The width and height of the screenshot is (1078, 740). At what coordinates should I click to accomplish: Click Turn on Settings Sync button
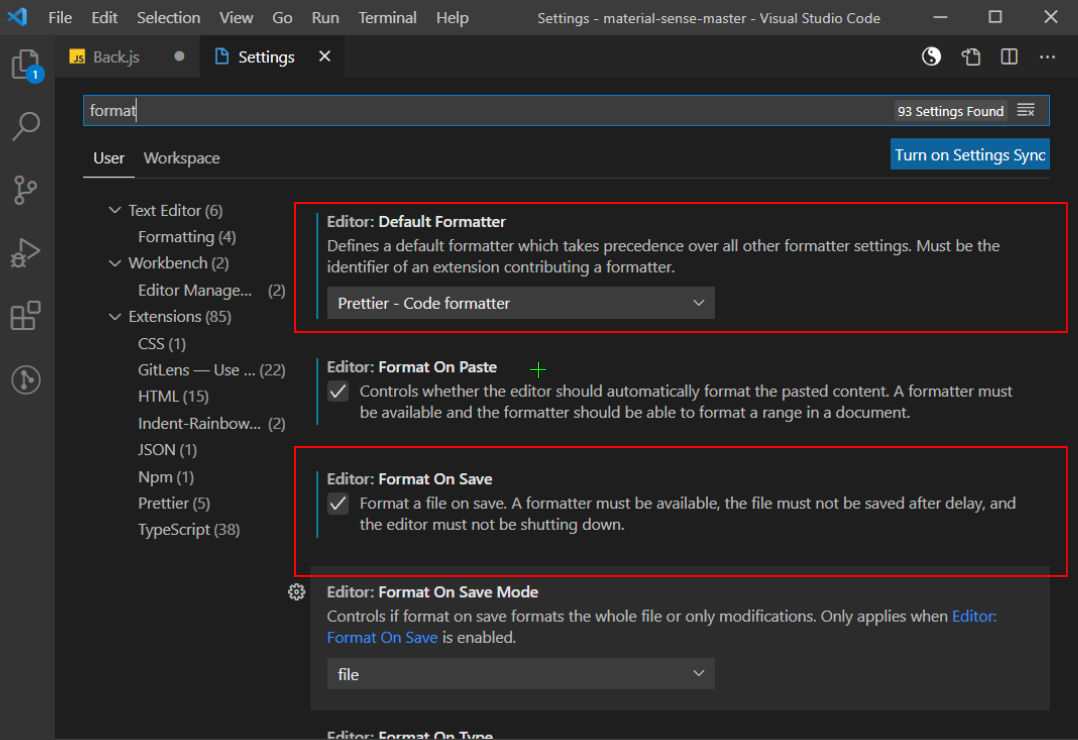pyautogui.click(x=970, y=155)
